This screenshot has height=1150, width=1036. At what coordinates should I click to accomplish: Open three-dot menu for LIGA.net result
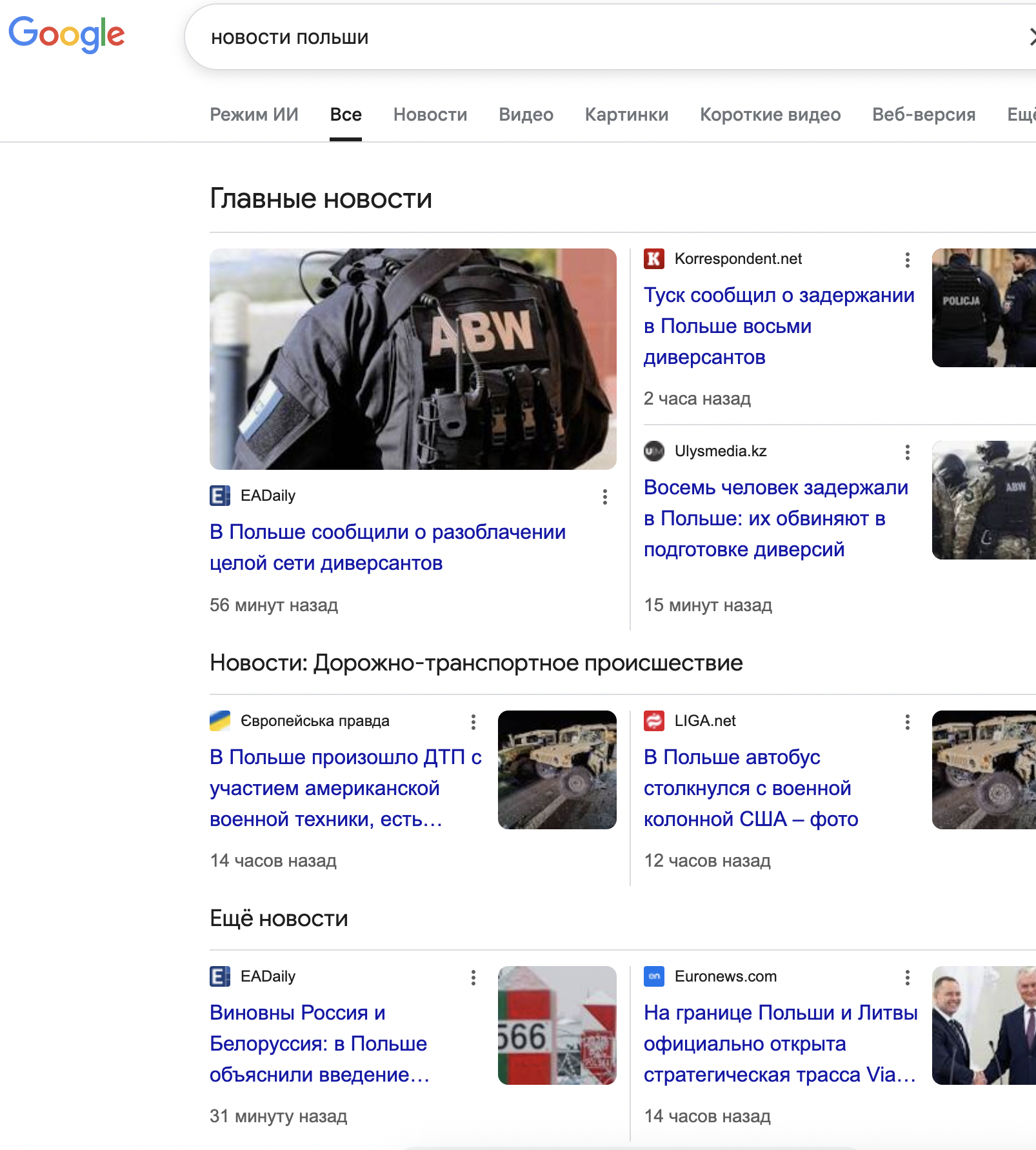[907, 722]
